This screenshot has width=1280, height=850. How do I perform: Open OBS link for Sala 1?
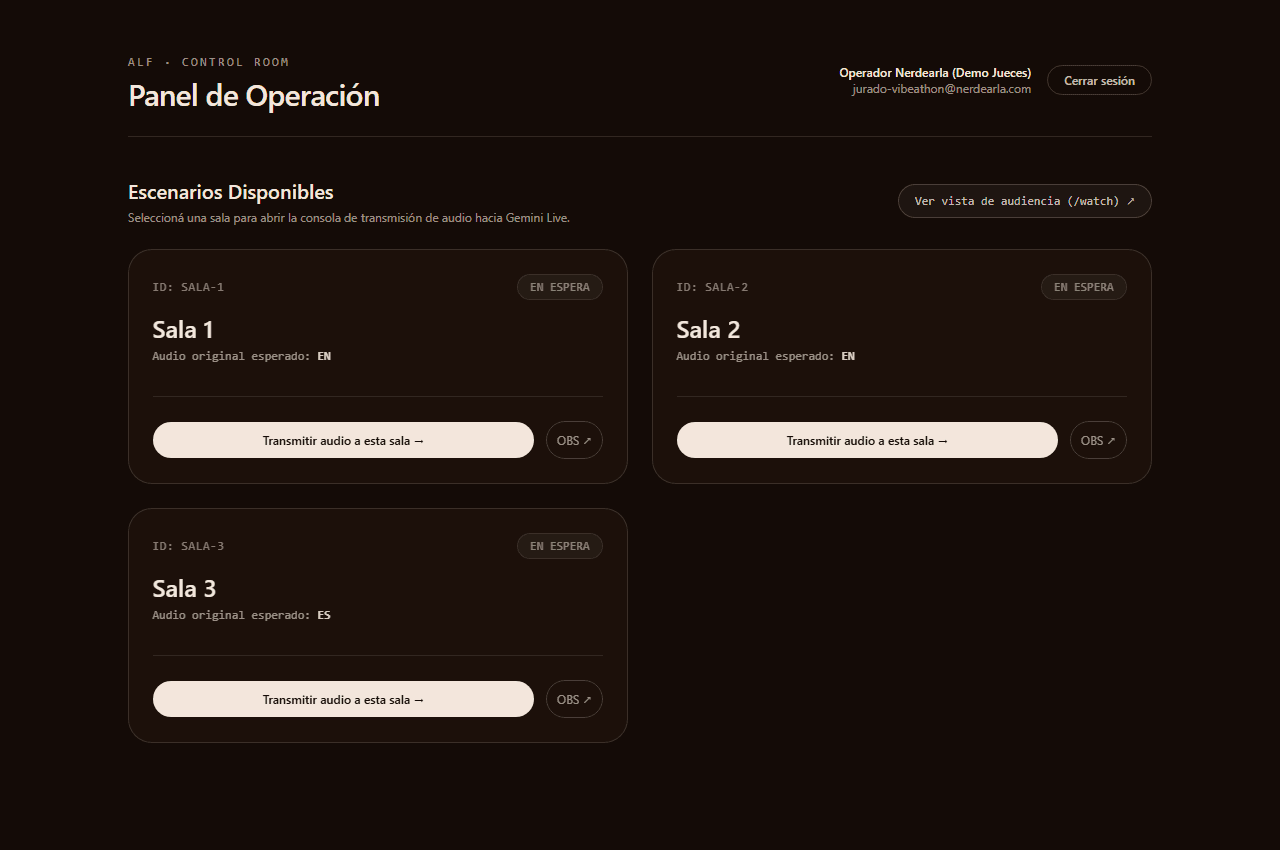coord(574,440)
